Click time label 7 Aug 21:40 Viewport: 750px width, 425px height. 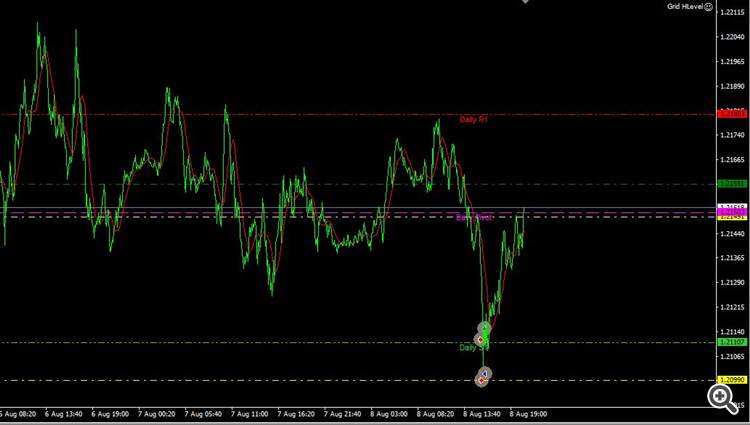tap(342, 414)
